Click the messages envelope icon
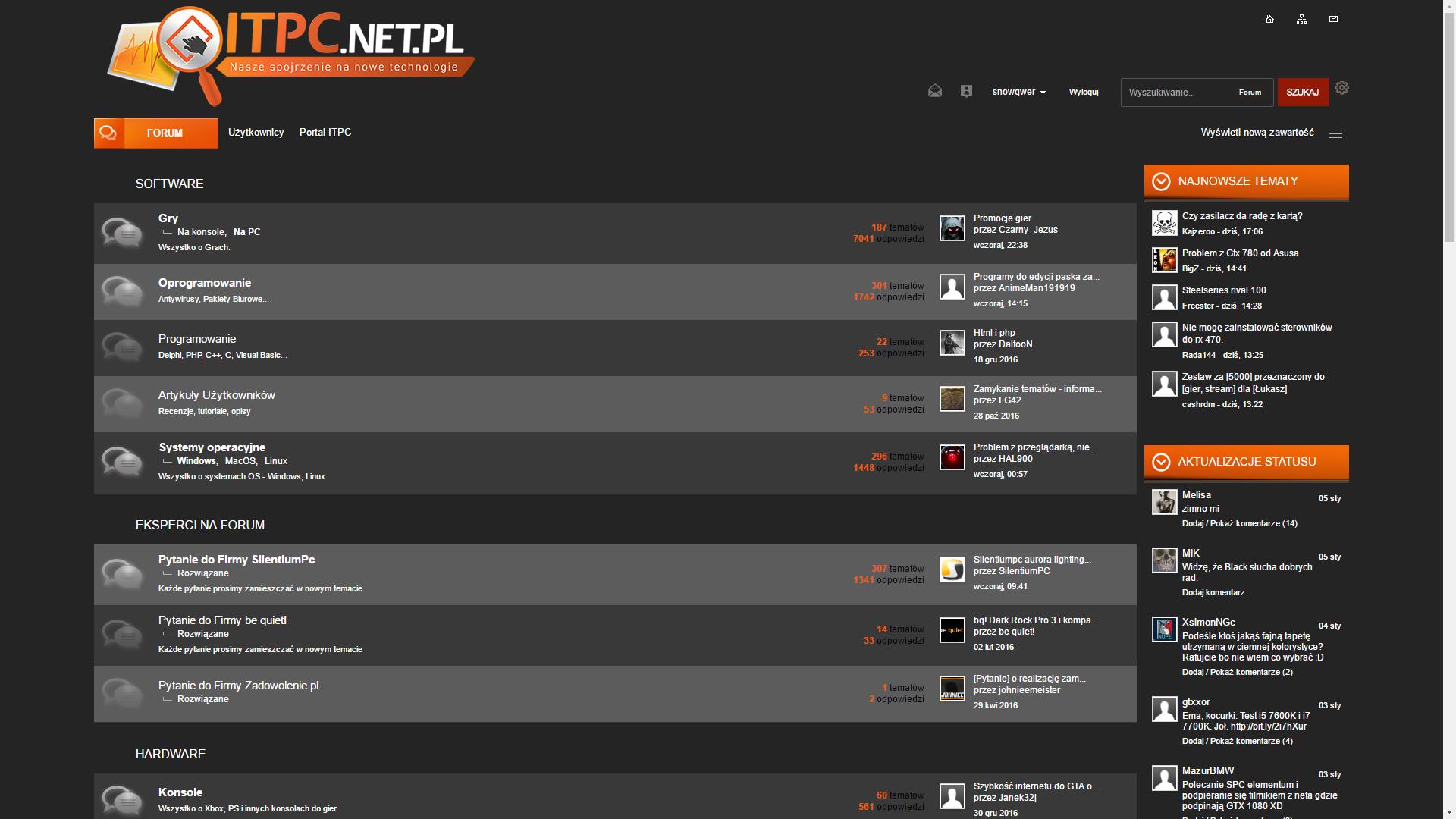1456x819 pixels. tap(935, 91)
